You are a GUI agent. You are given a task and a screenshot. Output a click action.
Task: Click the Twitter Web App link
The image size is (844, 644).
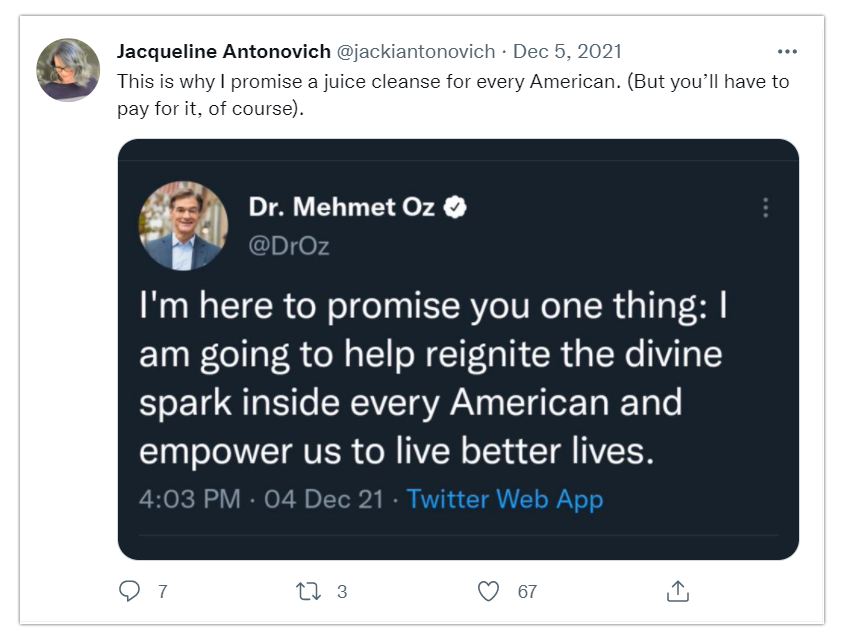click(505, 499)
